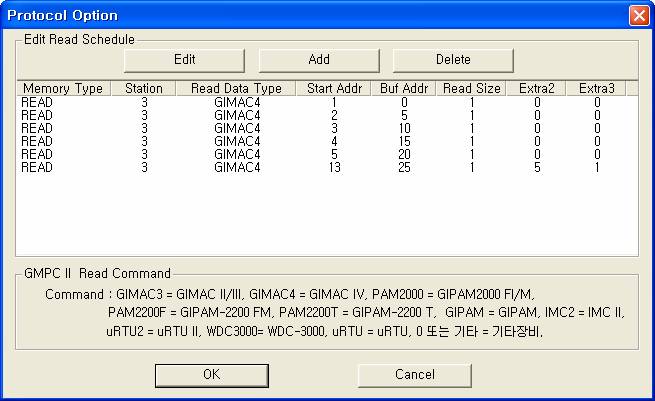Click the Read Size column header
Screen dimensions: 655x401
472,89
